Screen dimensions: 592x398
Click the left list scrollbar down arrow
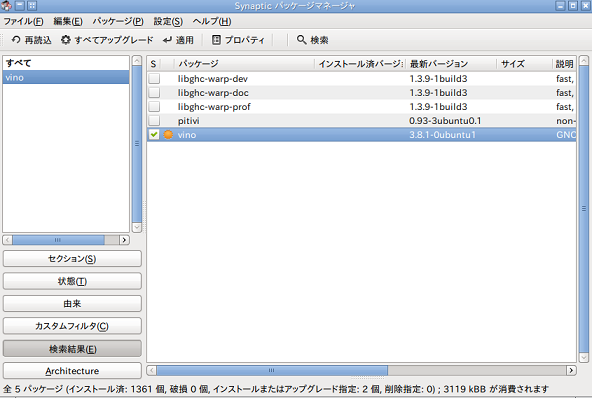click(137, 227)
